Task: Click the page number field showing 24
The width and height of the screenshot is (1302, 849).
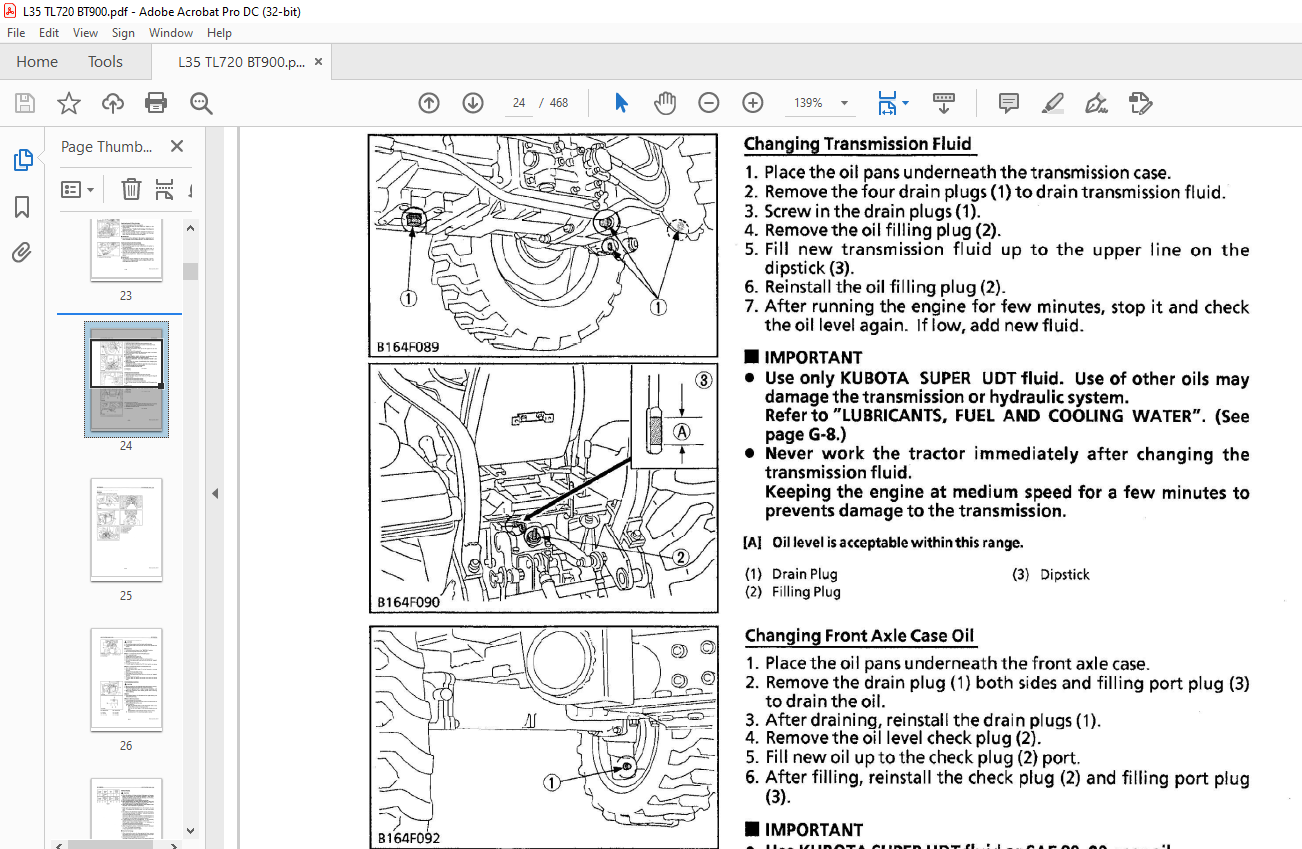Action: [519, 103]
